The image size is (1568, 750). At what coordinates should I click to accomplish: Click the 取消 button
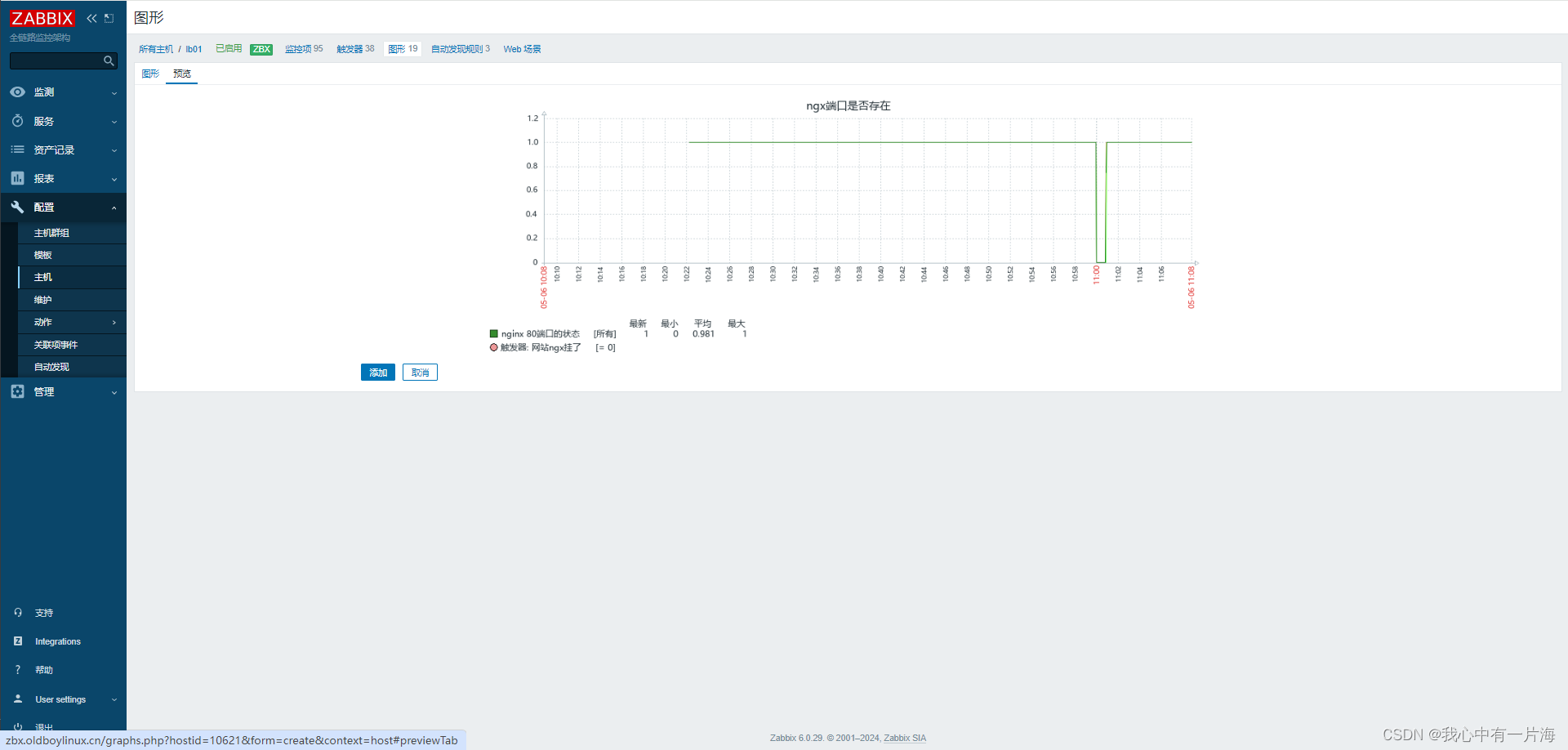420,373
